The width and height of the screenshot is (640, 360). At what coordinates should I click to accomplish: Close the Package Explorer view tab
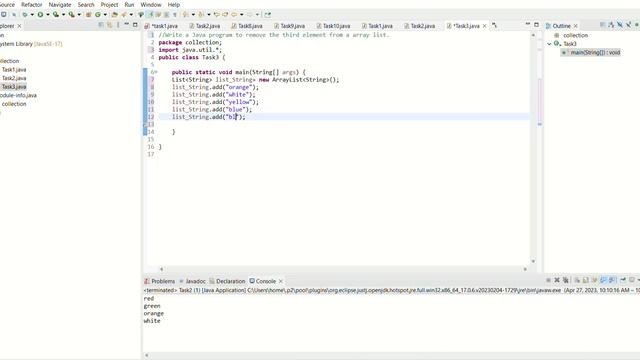(x=19, y=26)
